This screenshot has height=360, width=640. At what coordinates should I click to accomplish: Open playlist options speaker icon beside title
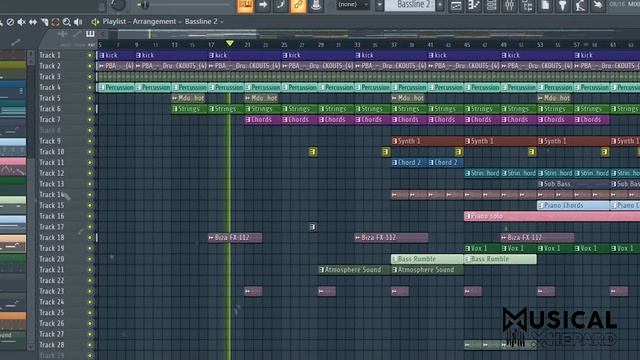pyautogui.click(x=95, y=22)
